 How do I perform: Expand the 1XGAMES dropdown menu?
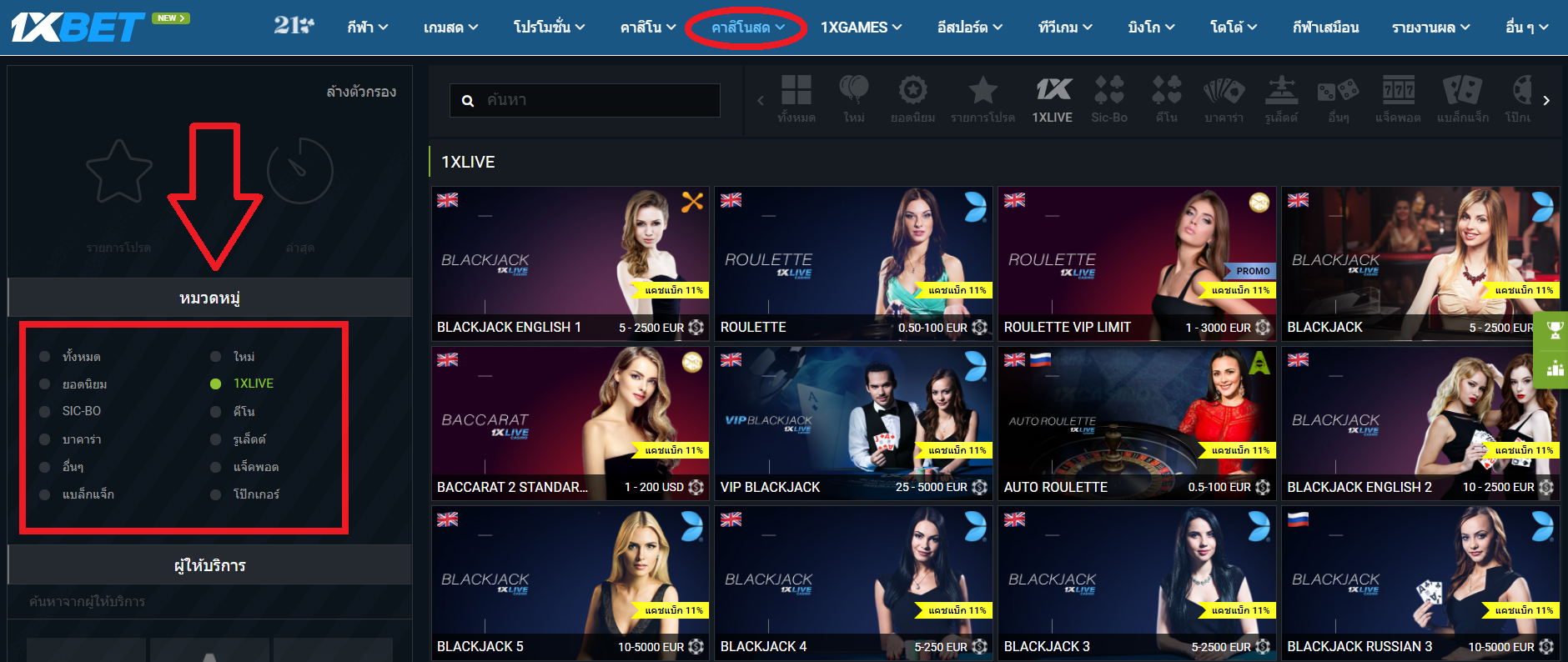click(x=861, y=28)
